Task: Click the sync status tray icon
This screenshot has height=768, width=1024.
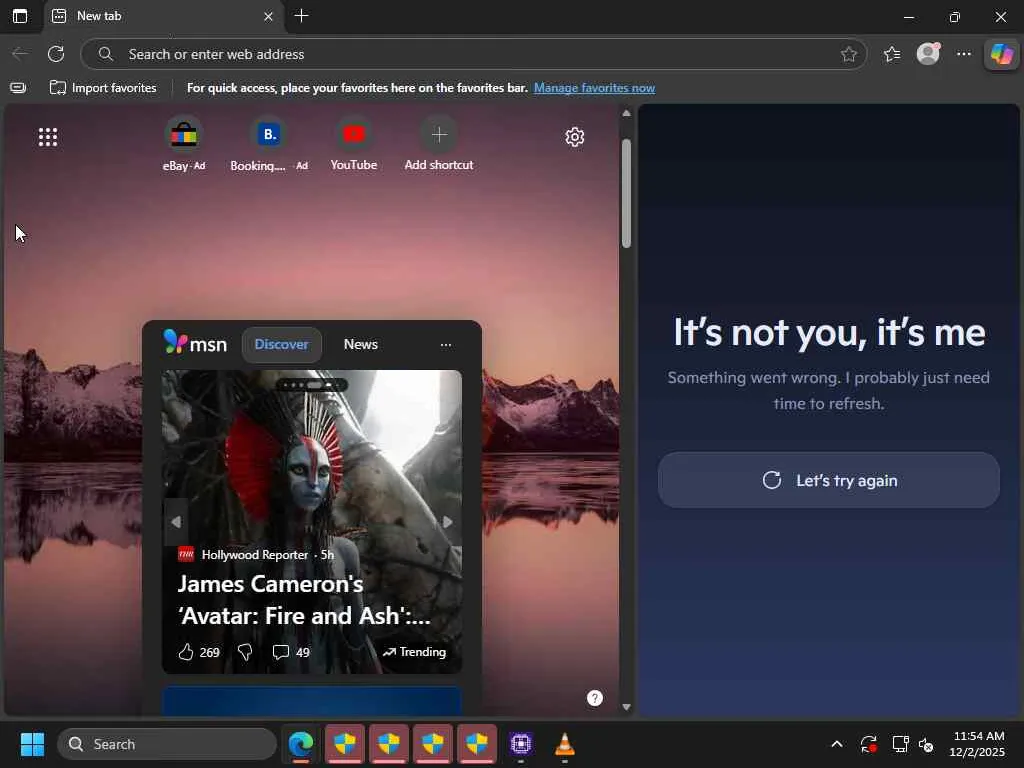Action: coord(869,744)
